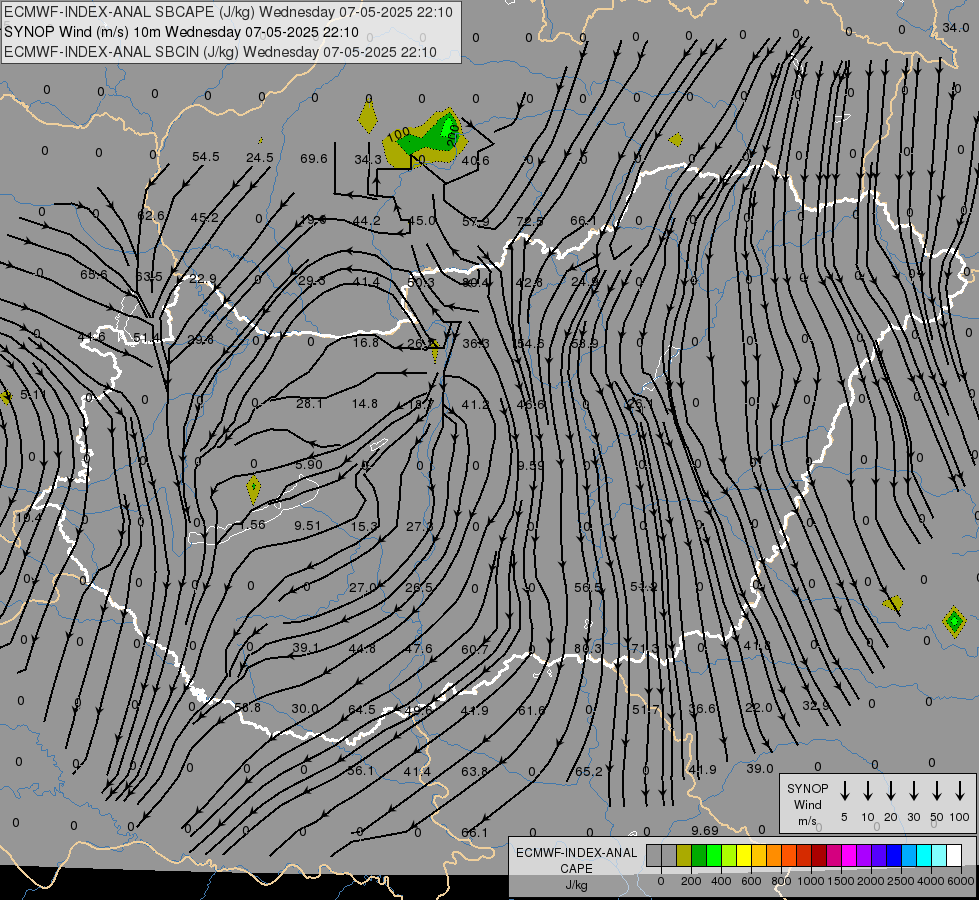979x900 pixels.
Task: Click the 63.8 value on the map
Action: 475,771
